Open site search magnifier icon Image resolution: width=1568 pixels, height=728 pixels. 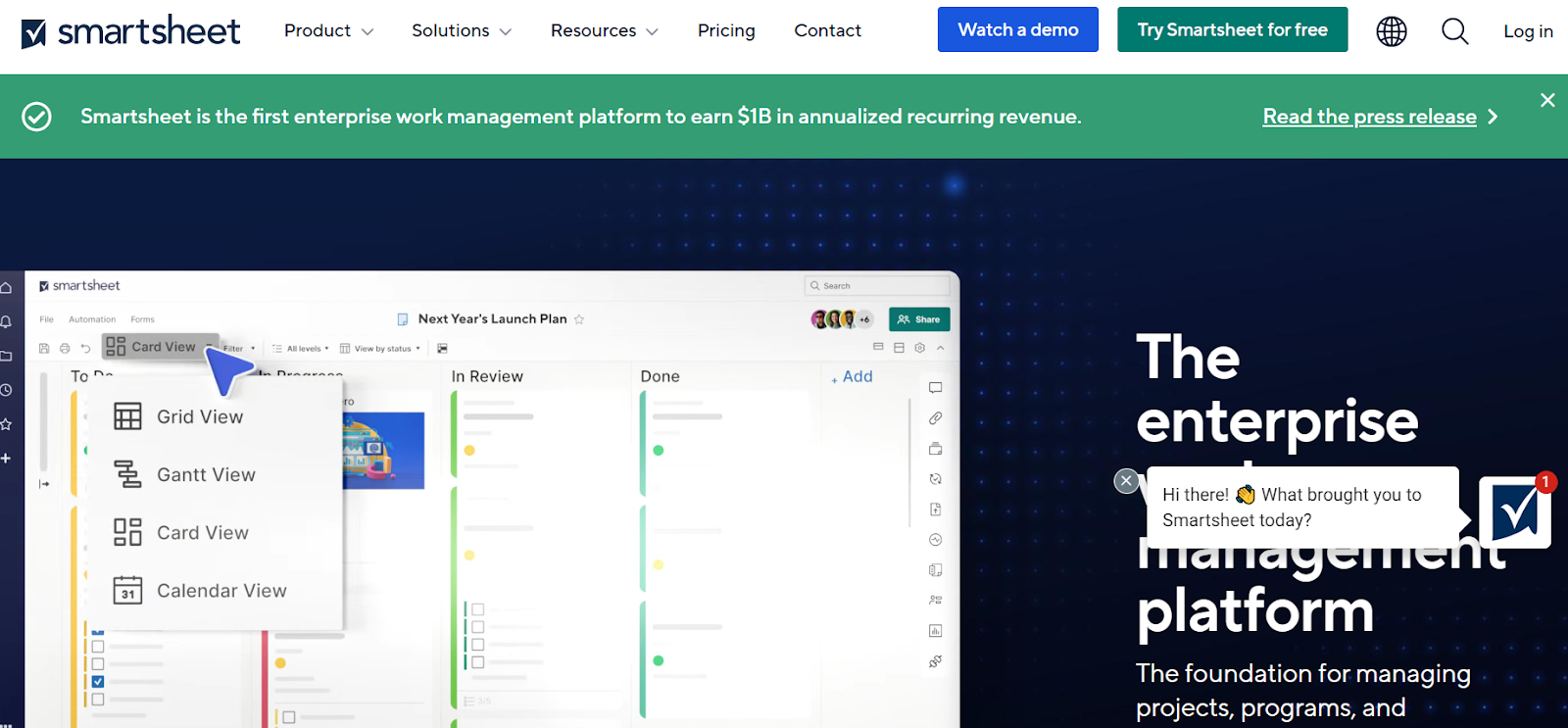1455,31
